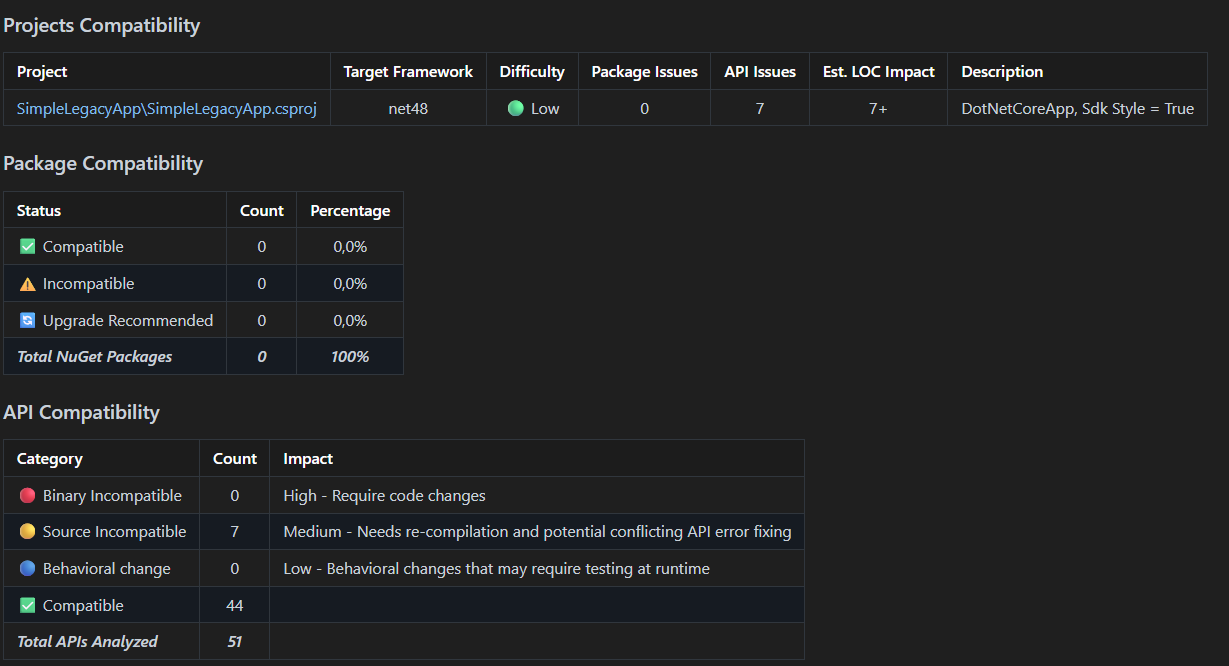Viewport: 1229px width, 666px height.
Task: Select the Projects Compatibility heading
Action: 102,26
